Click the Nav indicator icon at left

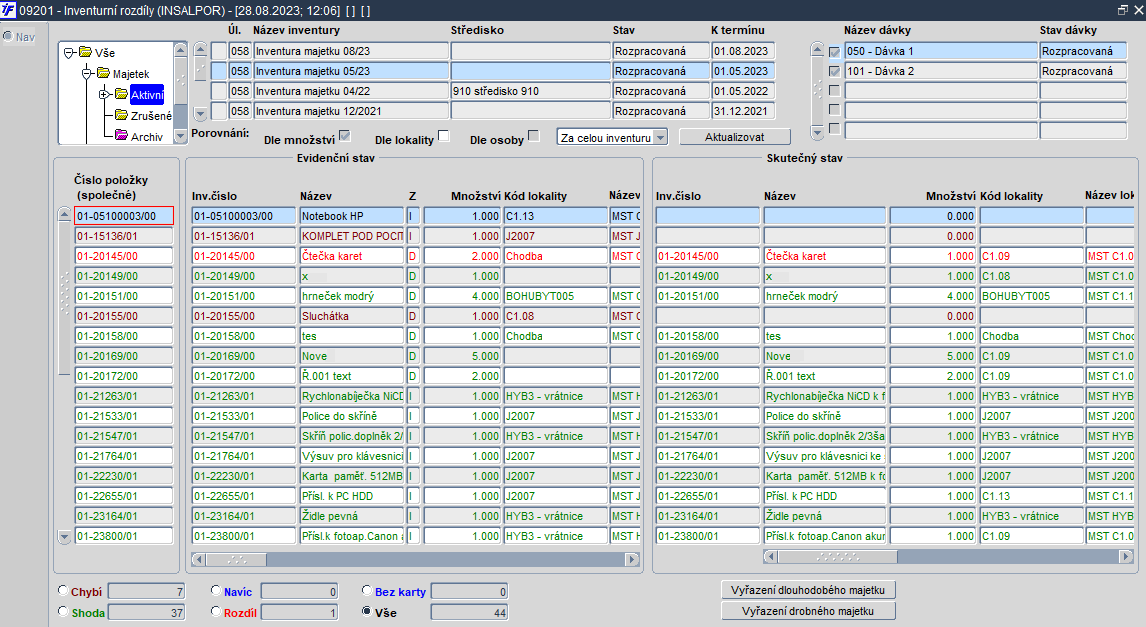(8, 36)
